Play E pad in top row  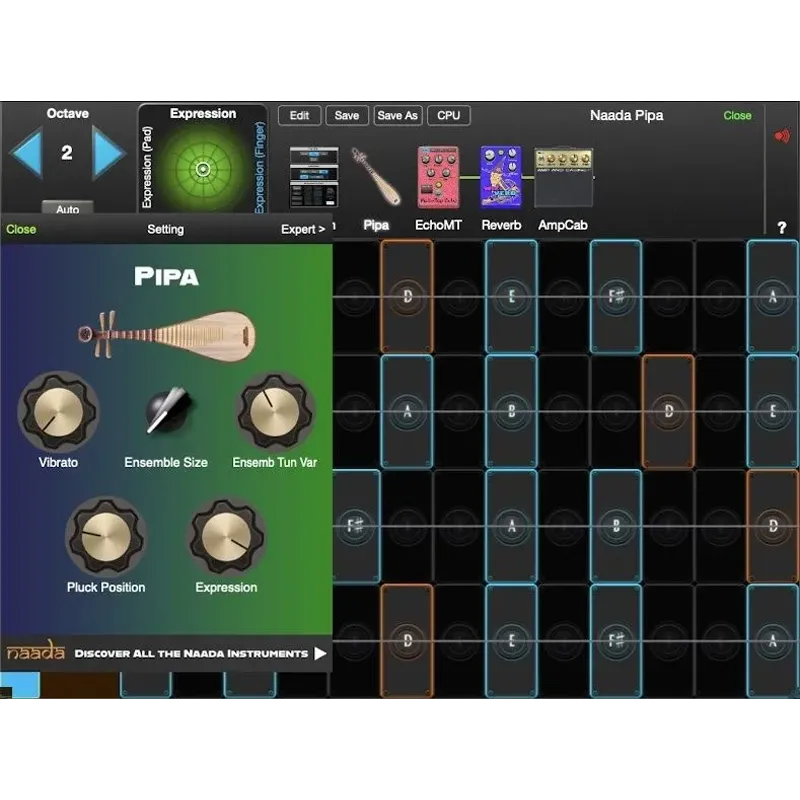tap(512, 296)
